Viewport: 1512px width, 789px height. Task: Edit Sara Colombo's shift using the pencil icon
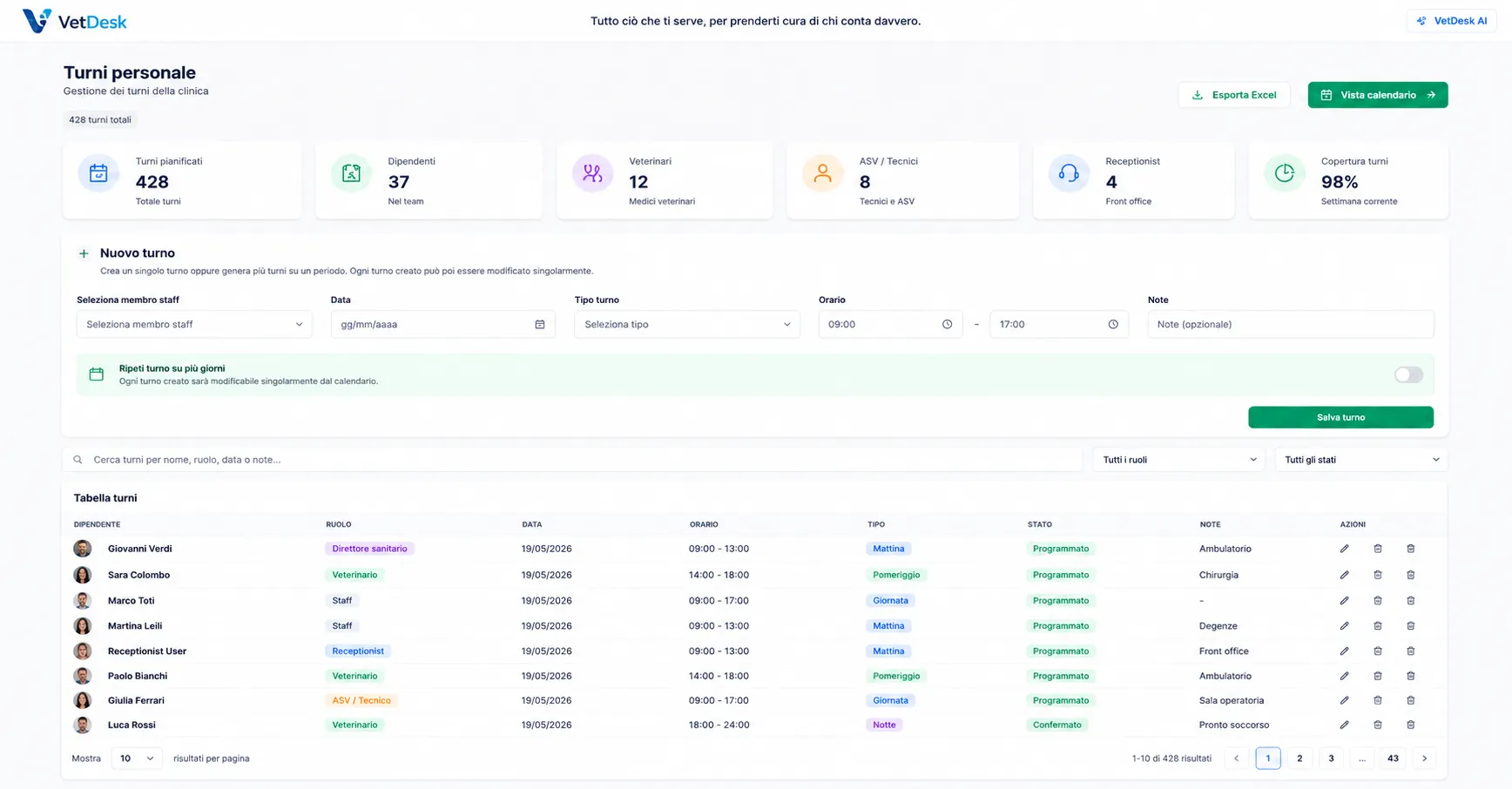point(1344,575)
